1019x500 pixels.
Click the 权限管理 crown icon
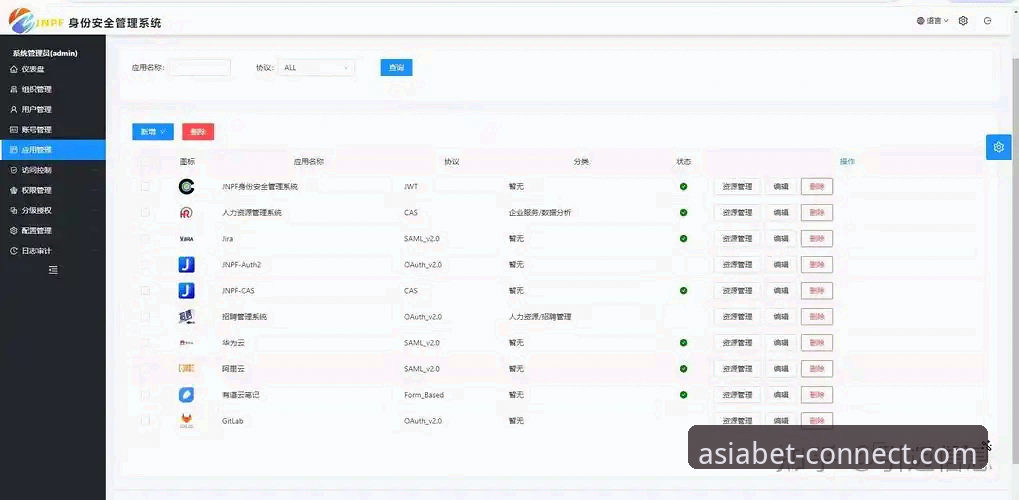tap(14, 191)
